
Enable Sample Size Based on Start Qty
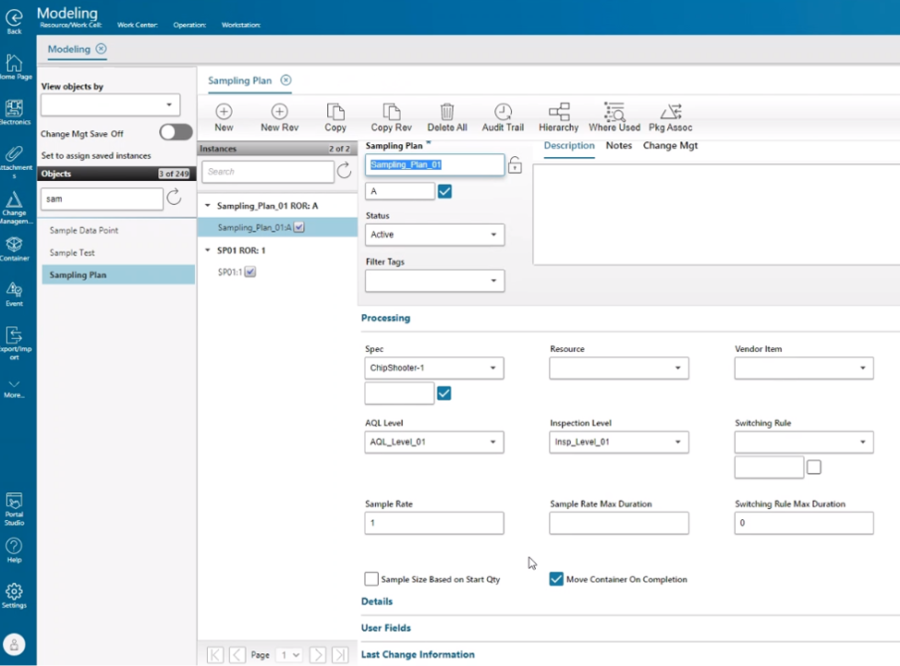[372, 579]
